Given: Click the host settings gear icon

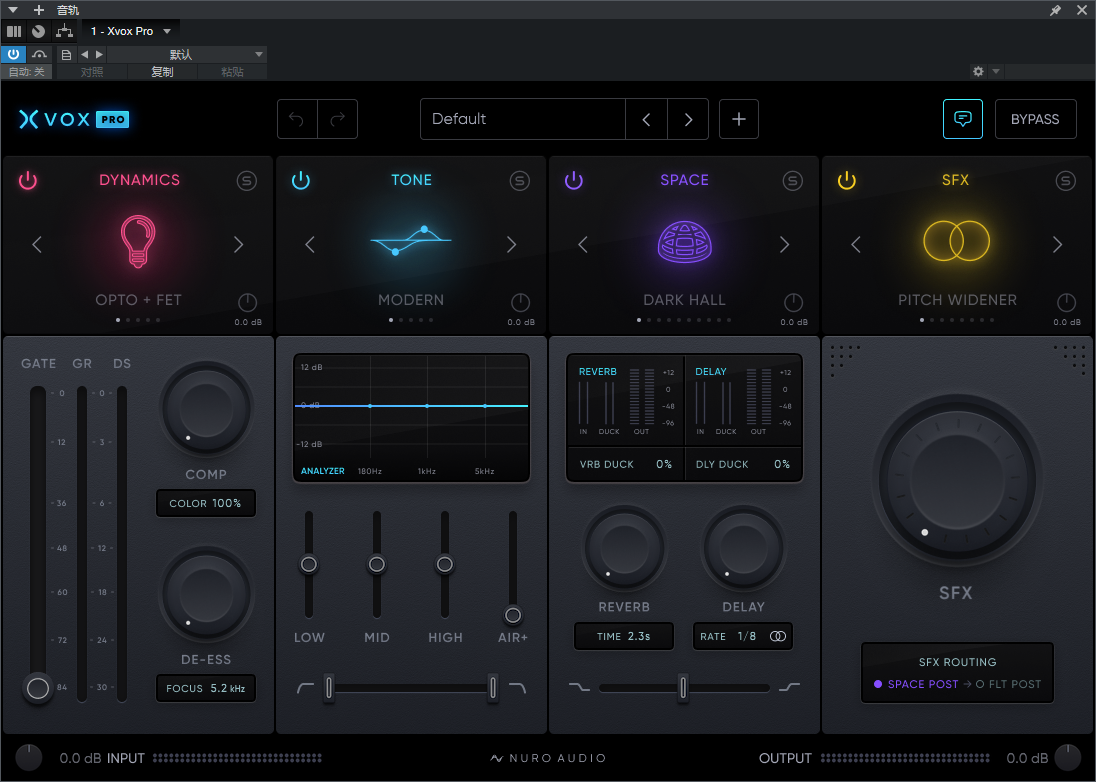Looking at the screenshot, I should [978, 71].
